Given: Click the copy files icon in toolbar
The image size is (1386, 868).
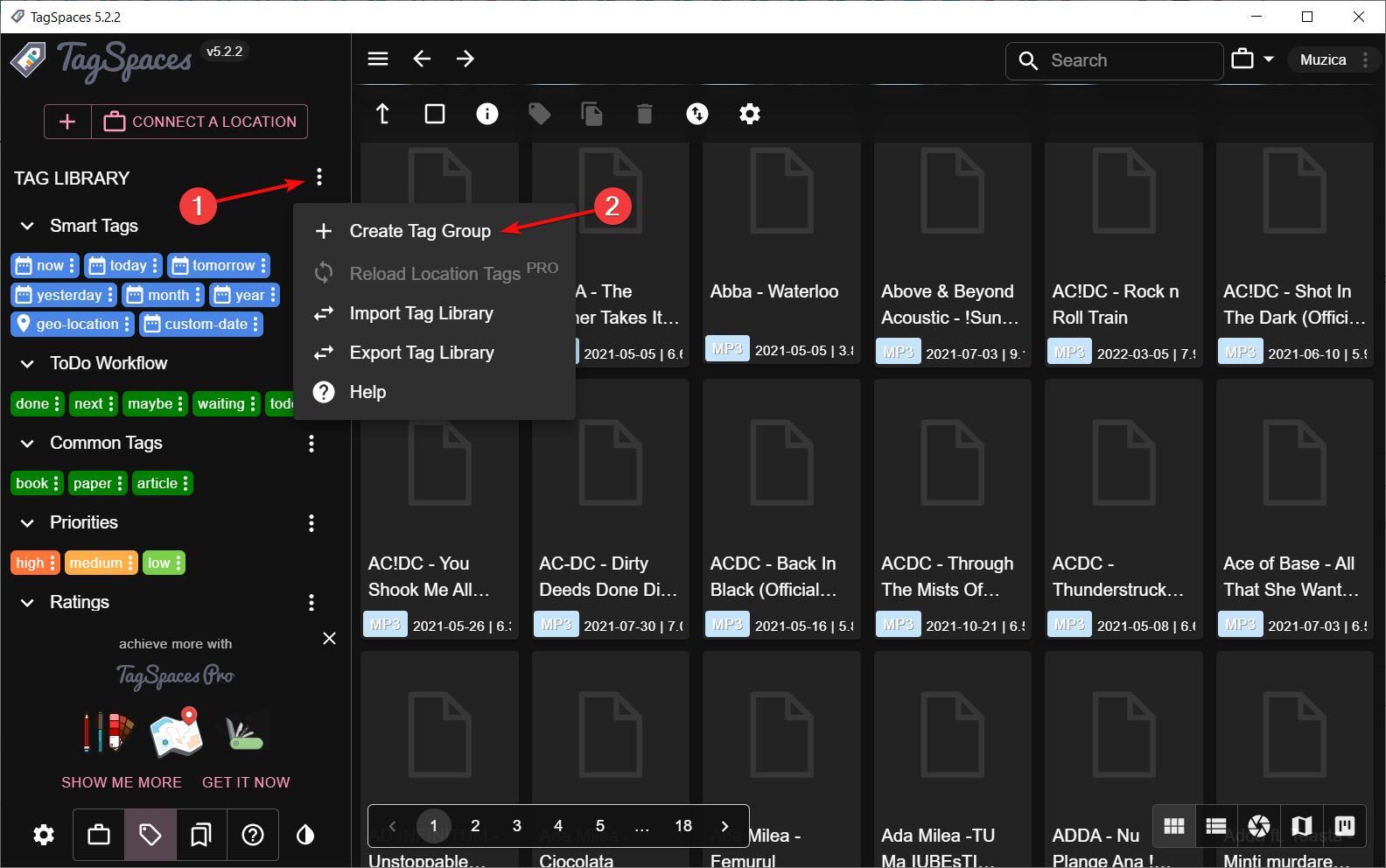Looking at the screenshot, I should 592,114.
